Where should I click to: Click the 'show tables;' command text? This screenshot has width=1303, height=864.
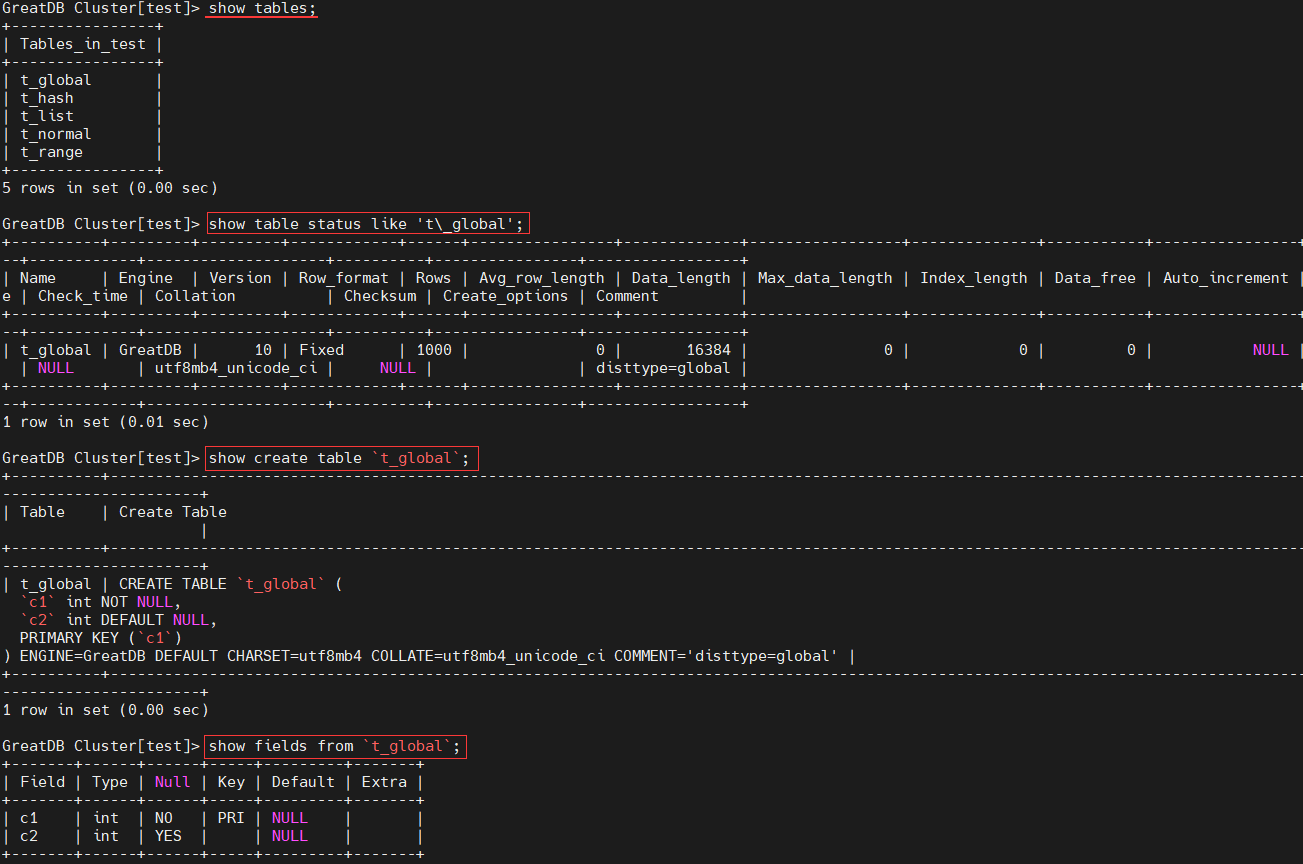[263, 8]
